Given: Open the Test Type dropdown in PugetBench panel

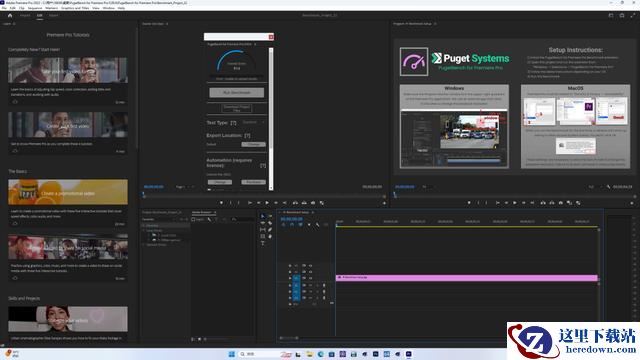Looking at the screenshot, I should pyautogui.click(x=253, y=122).
